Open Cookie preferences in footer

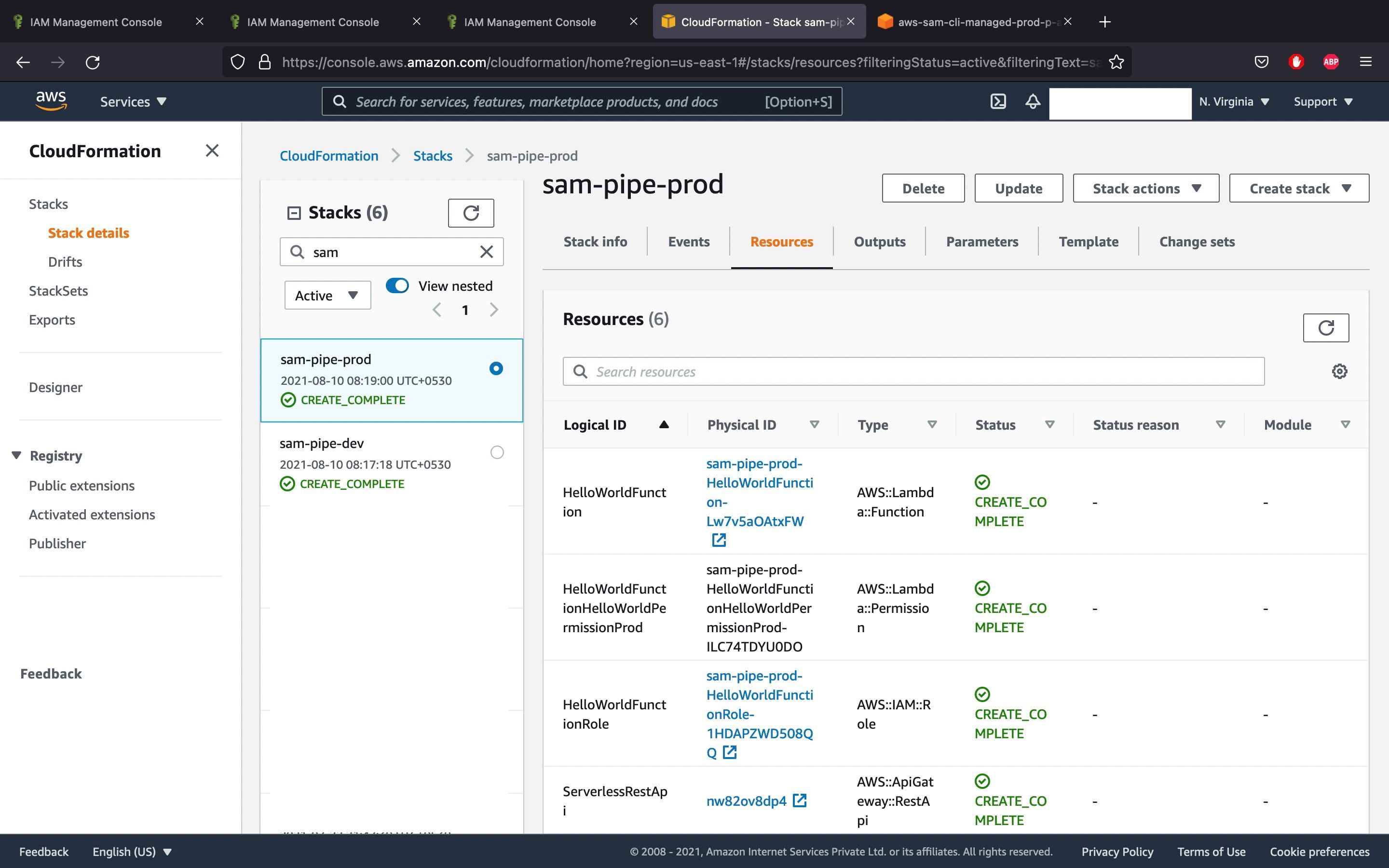[1320, 851]
